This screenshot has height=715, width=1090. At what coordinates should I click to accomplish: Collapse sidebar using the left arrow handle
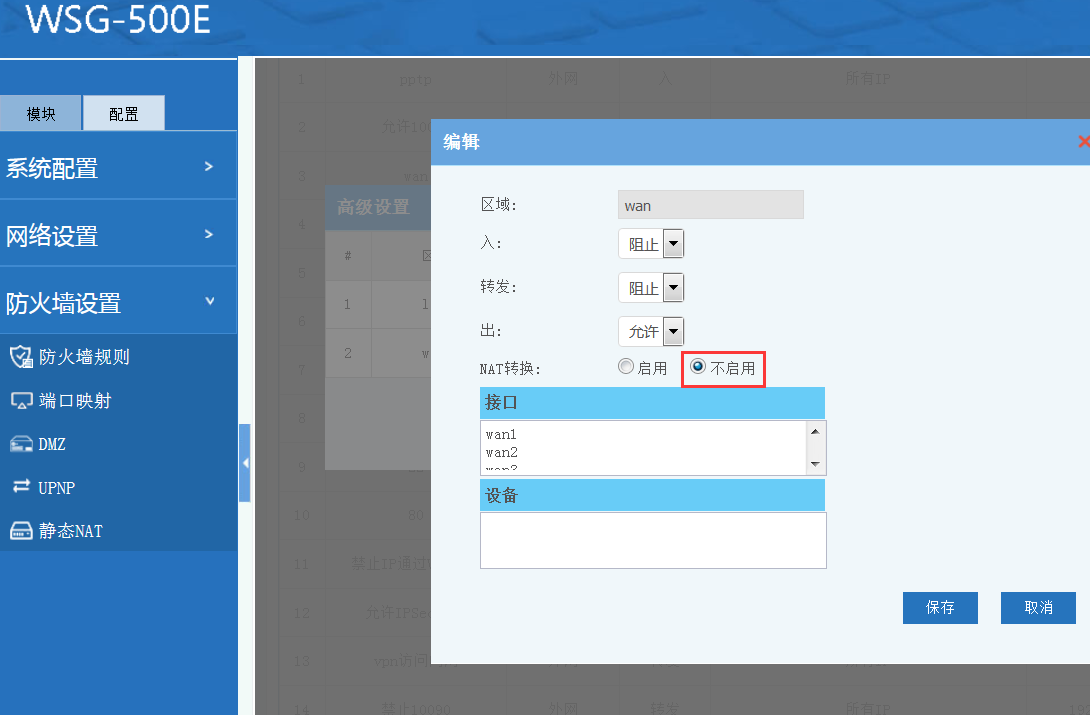click(x=245, y=463)
